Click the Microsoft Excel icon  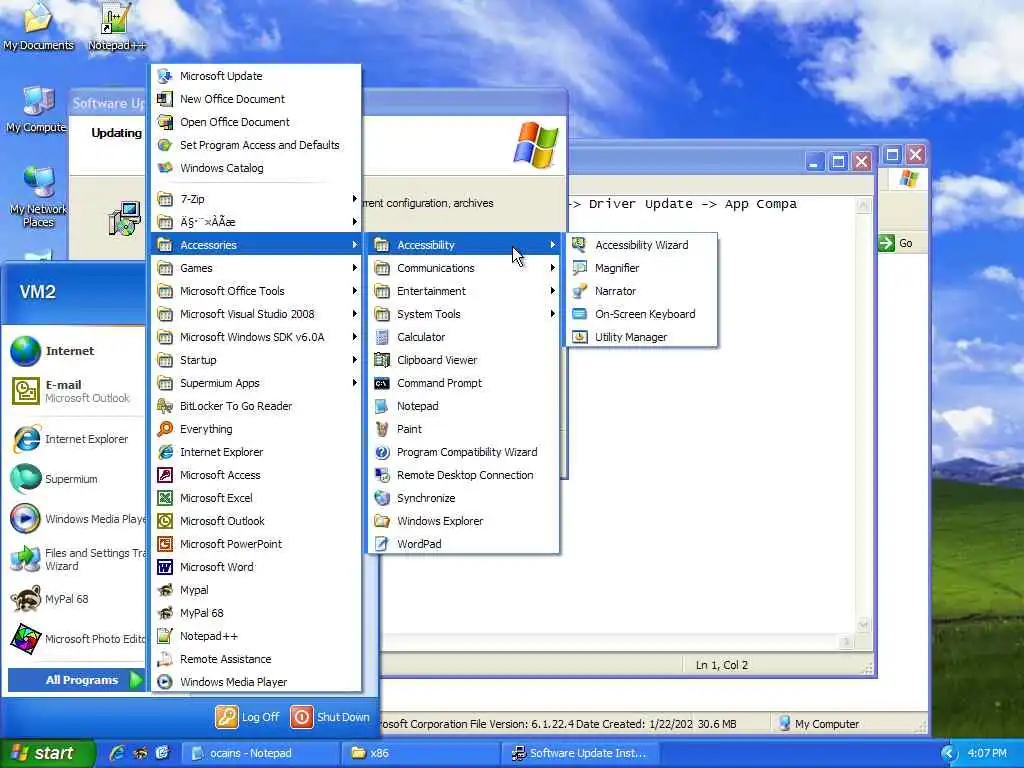click(x=165, y=498)
